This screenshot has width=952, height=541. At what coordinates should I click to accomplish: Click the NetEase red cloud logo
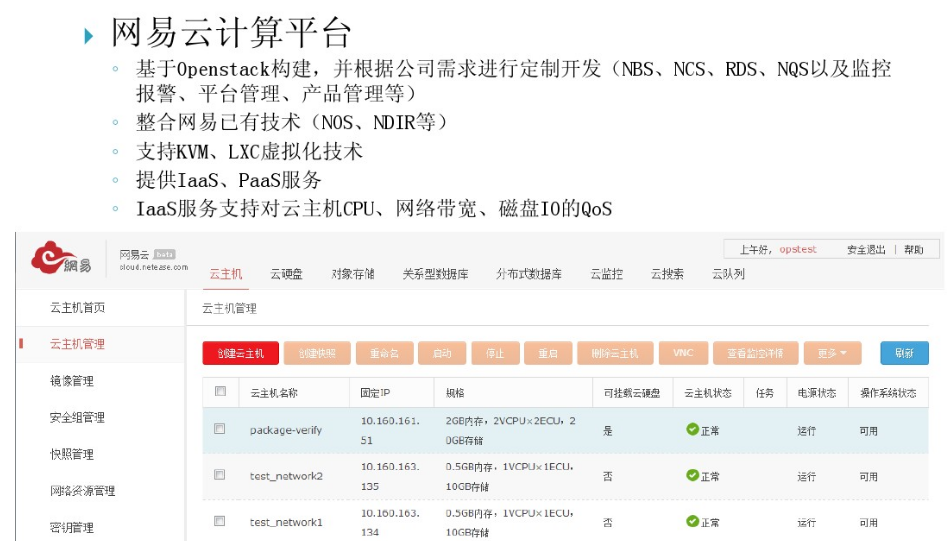point(61,258)
